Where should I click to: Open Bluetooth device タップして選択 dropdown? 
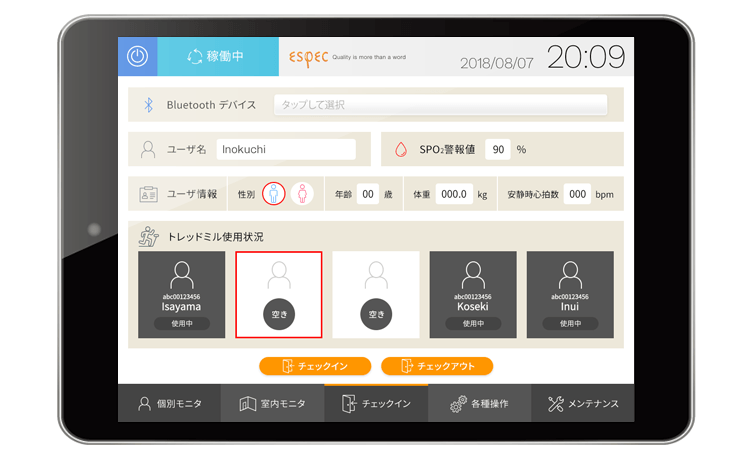coord(440,104)
